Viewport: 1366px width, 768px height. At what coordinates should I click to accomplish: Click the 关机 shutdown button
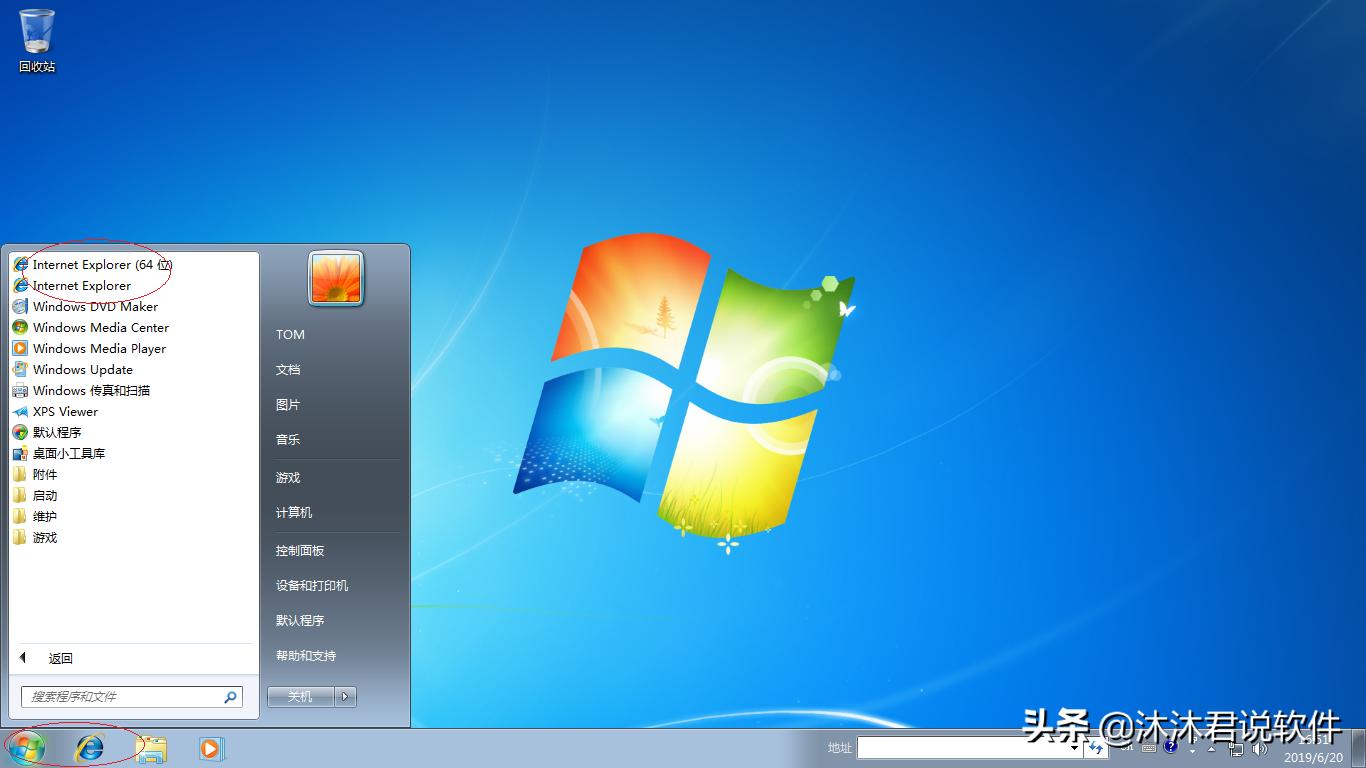point(299,696)
